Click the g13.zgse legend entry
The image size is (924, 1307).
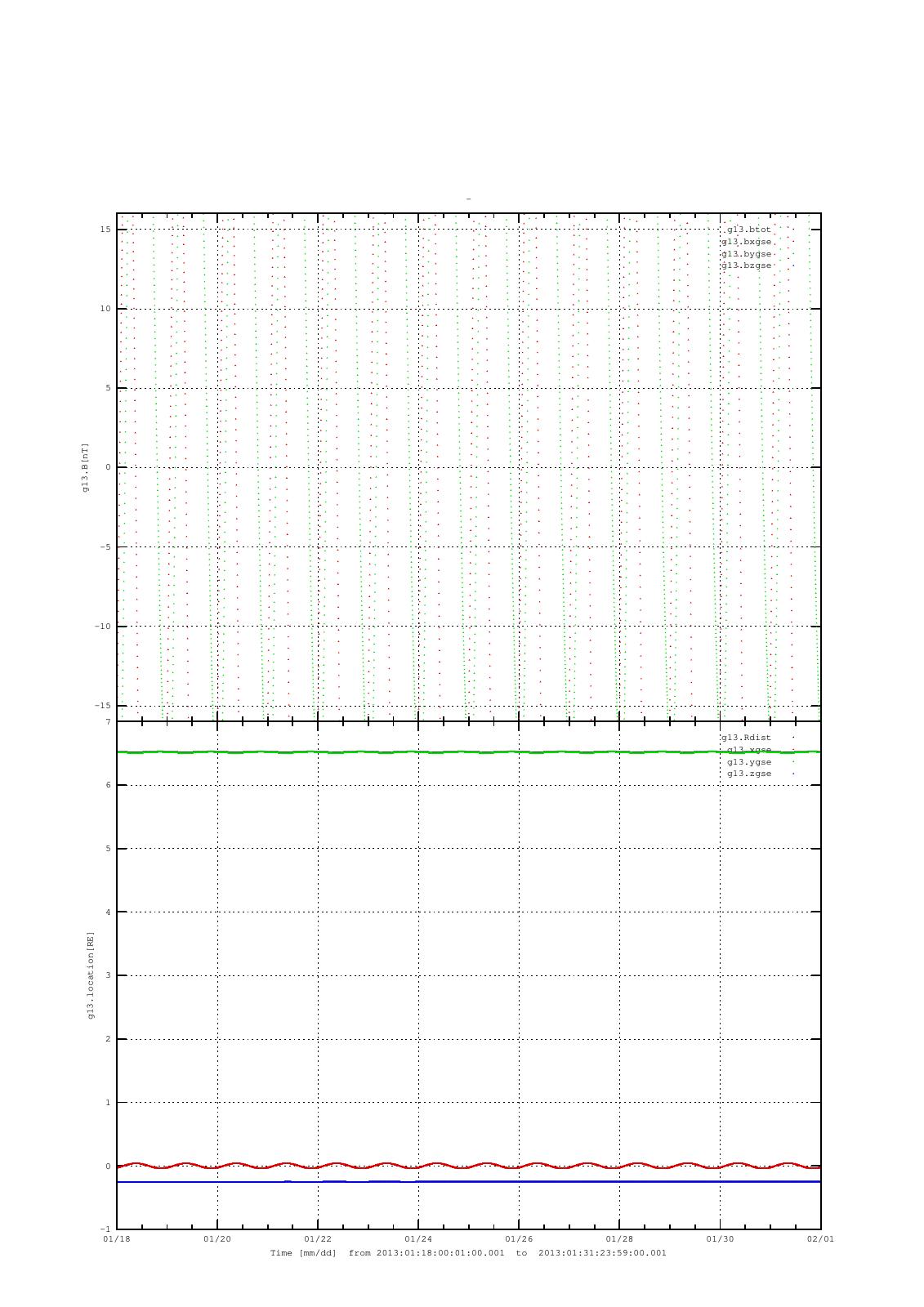click(749, 774)
